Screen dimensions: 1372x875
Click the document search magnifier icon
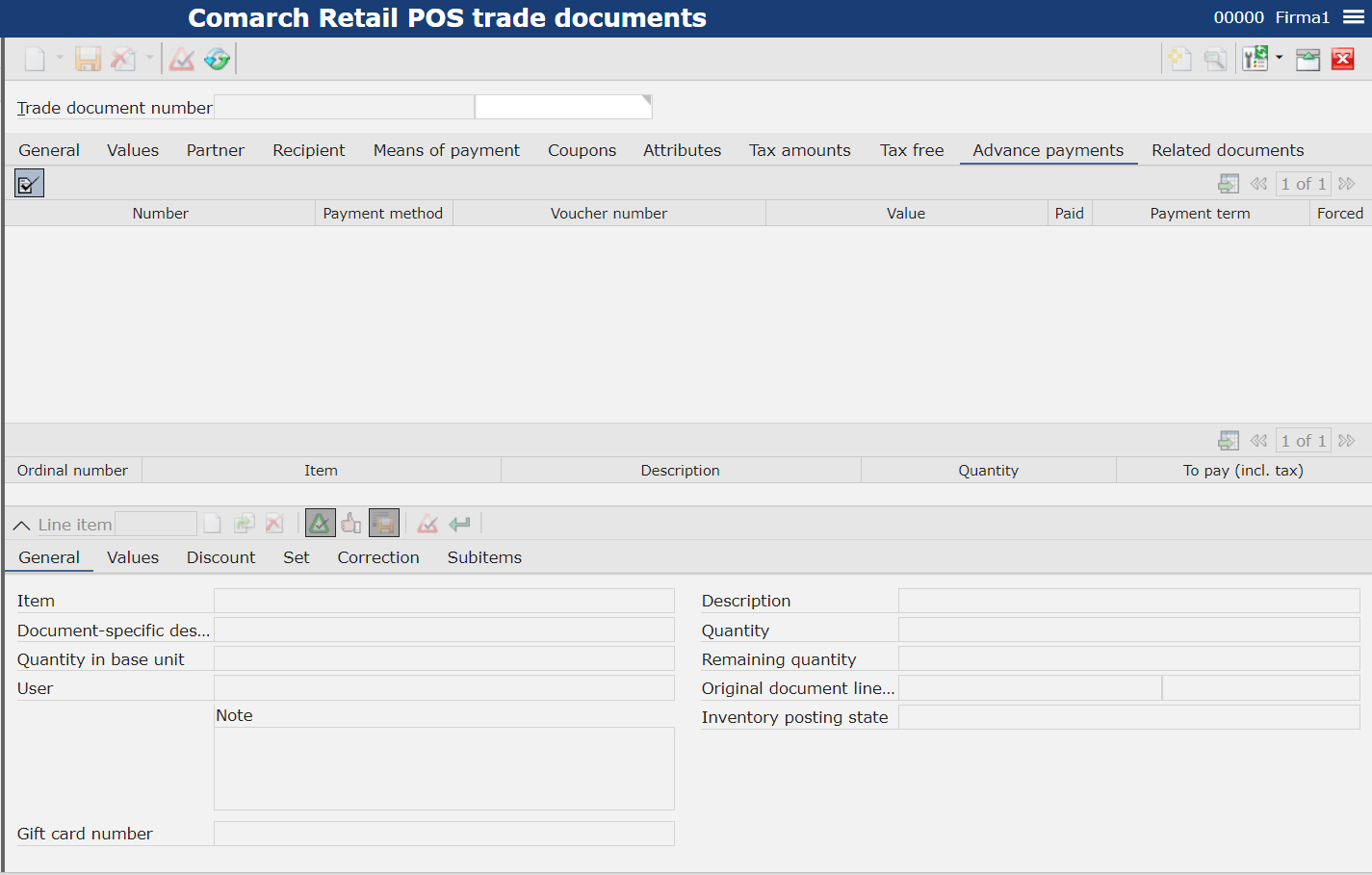[1216, 60]
